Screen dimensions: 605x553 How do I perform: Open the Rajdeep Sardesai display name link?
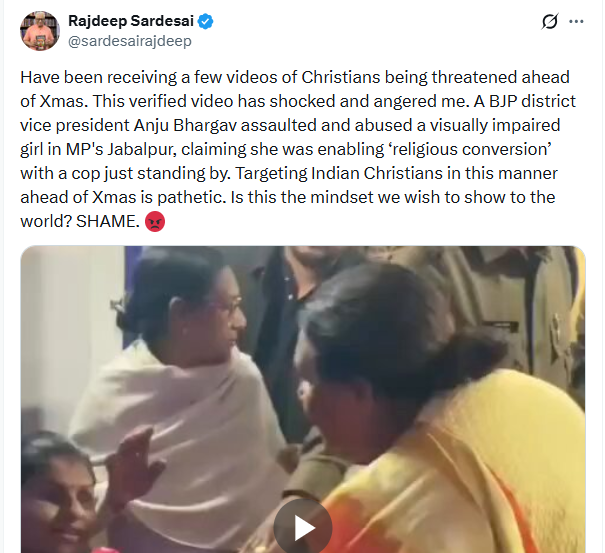(131, 21)
